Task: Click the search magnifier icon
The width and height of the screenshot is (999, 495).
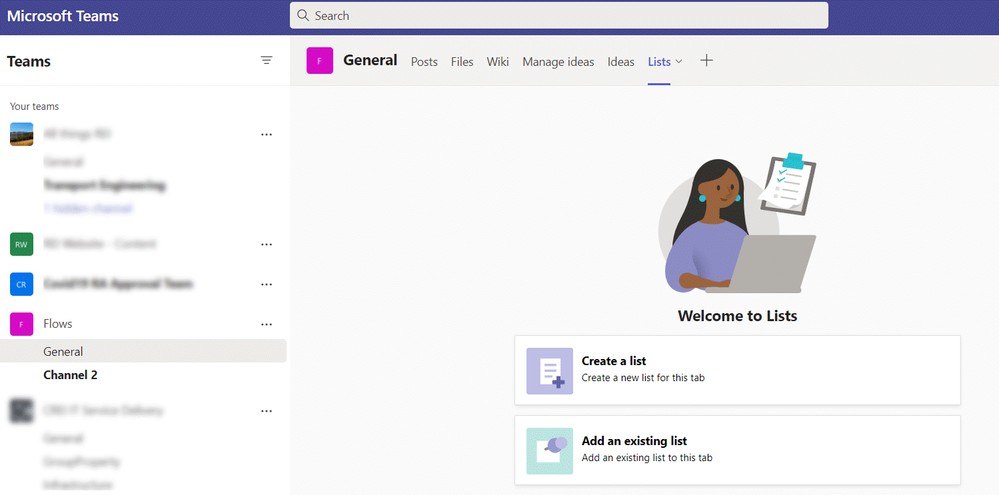Action: pyautogui.click(x=303, y=15)
